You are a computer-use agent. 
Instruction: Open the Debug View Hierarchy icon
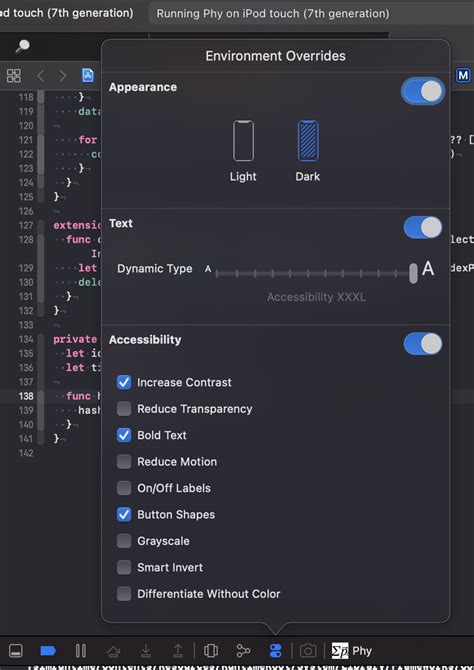[211, 651]
